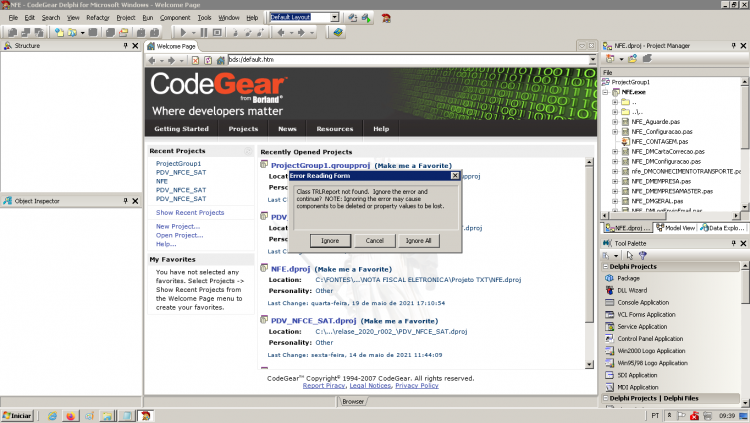
Task: Click the Iniciar start button
Action: coord(17,415)
